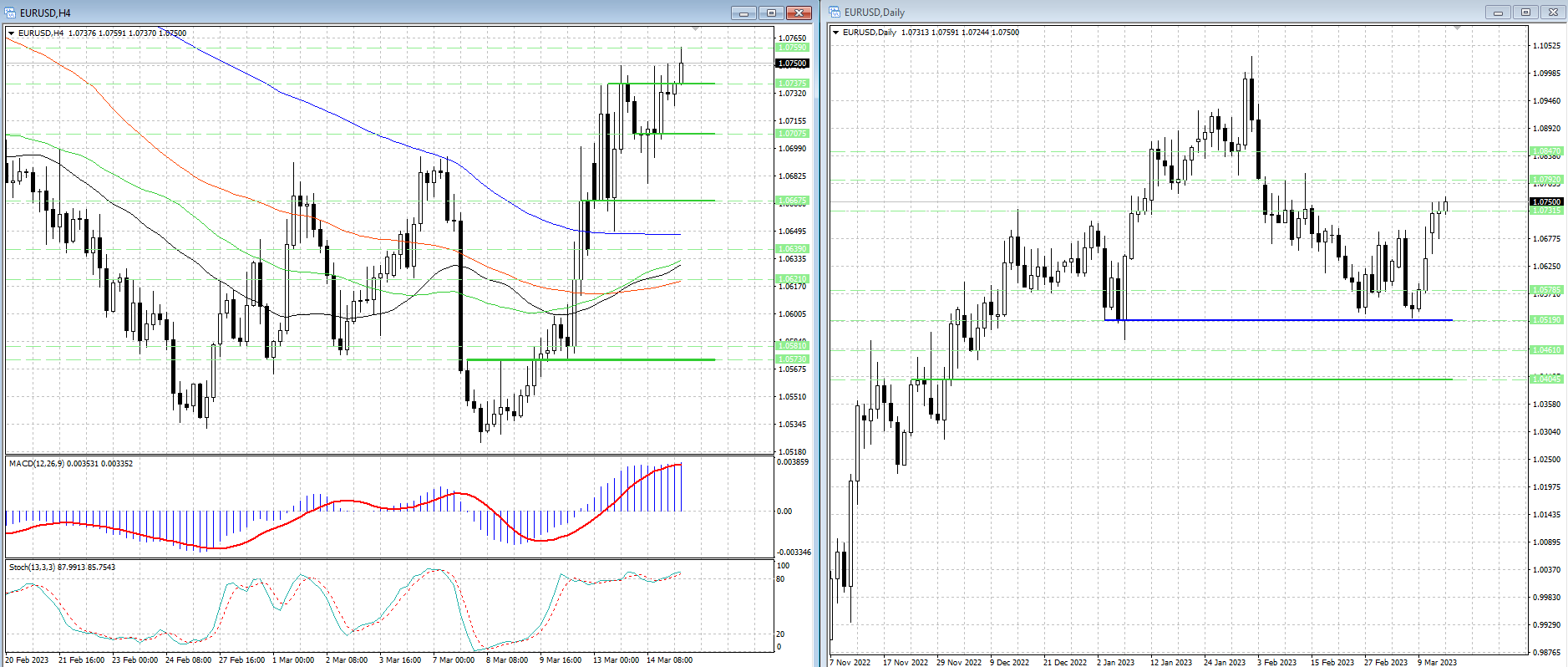The image size is (1568, 667).
Task: Select the 1.05810 green level label
Action: (793, 346)
